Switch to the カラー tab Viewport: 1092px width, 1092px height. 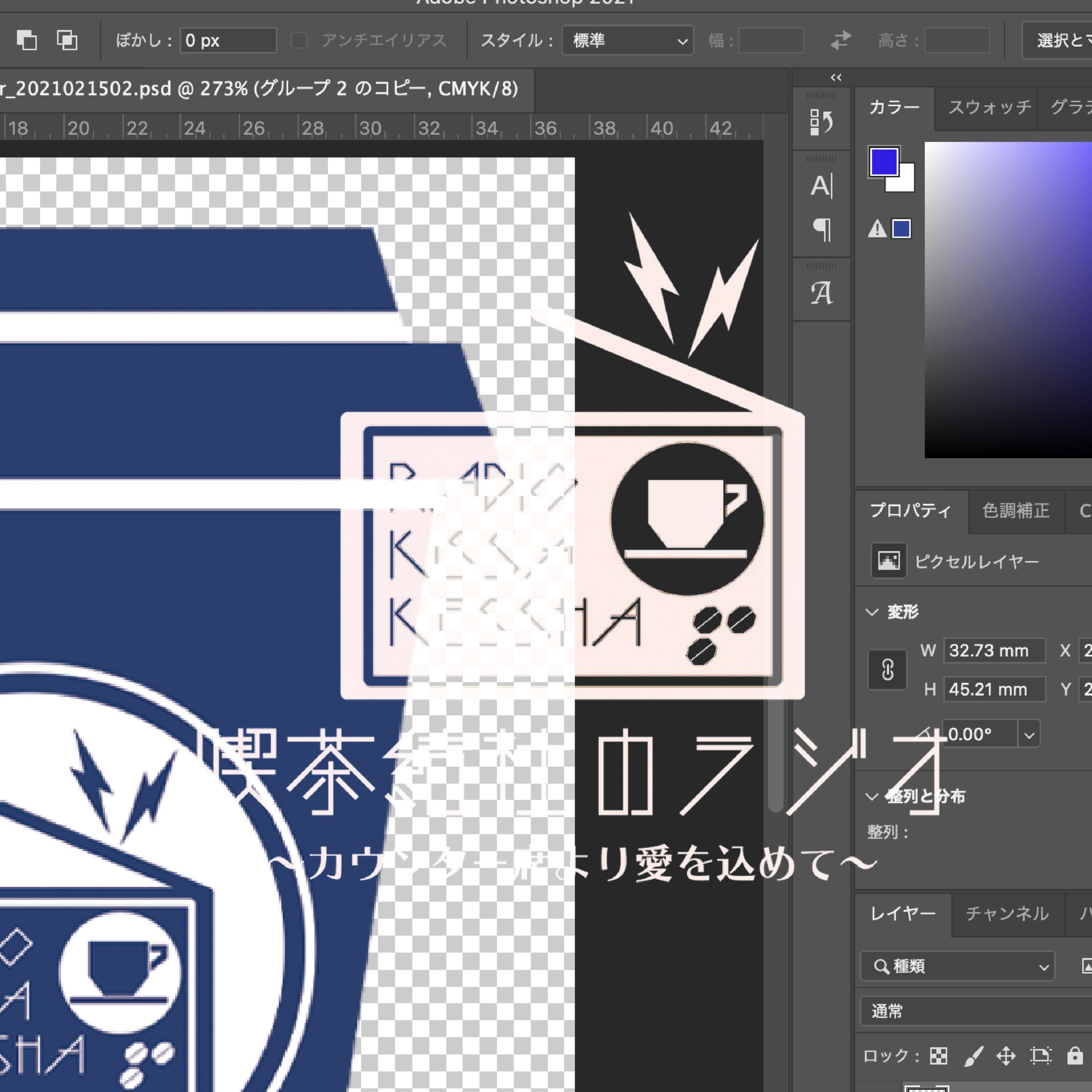[x=894, y=107]
